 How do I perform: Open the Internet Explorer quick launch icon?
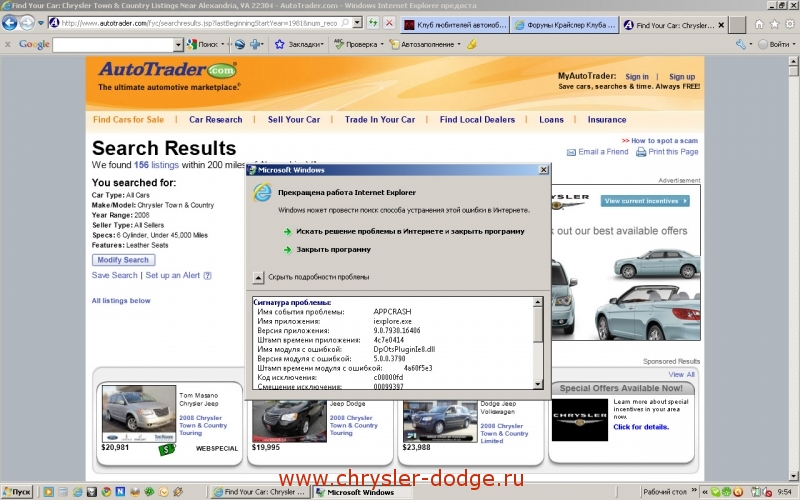point(78,492)
